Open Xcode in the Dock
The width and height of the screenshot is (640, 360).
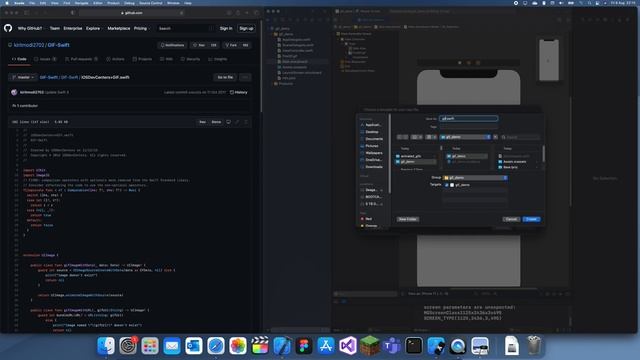pos(282,346)
